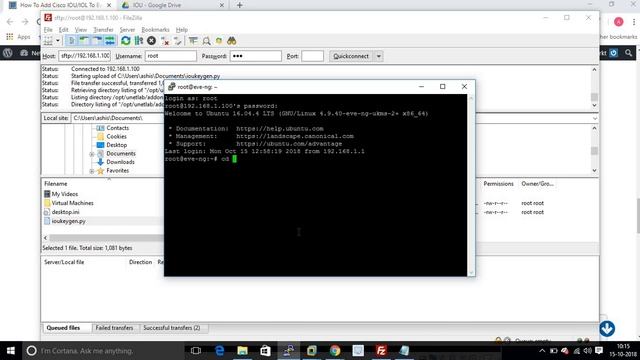This screenshot has height=360, width=640.
Task: Sort remote list by Permissions header
Action: click(498, 184)
